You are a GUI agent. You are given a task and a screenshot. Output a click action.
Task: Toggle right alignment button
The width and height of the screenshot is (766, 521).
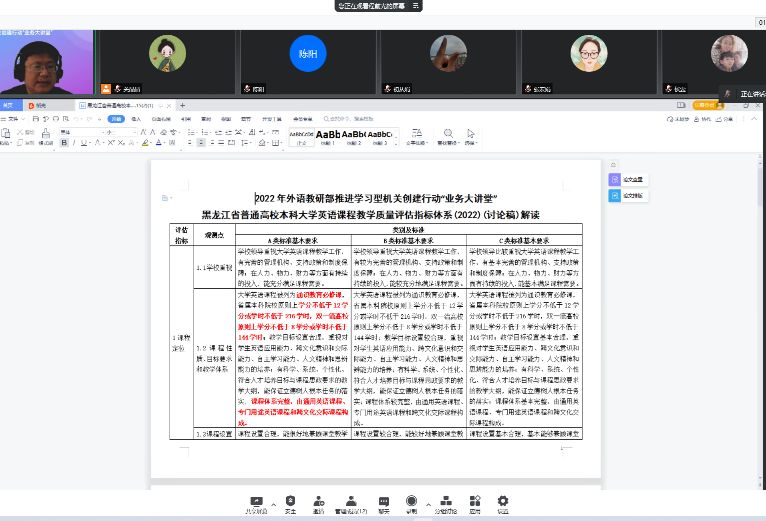coord(212,143)
